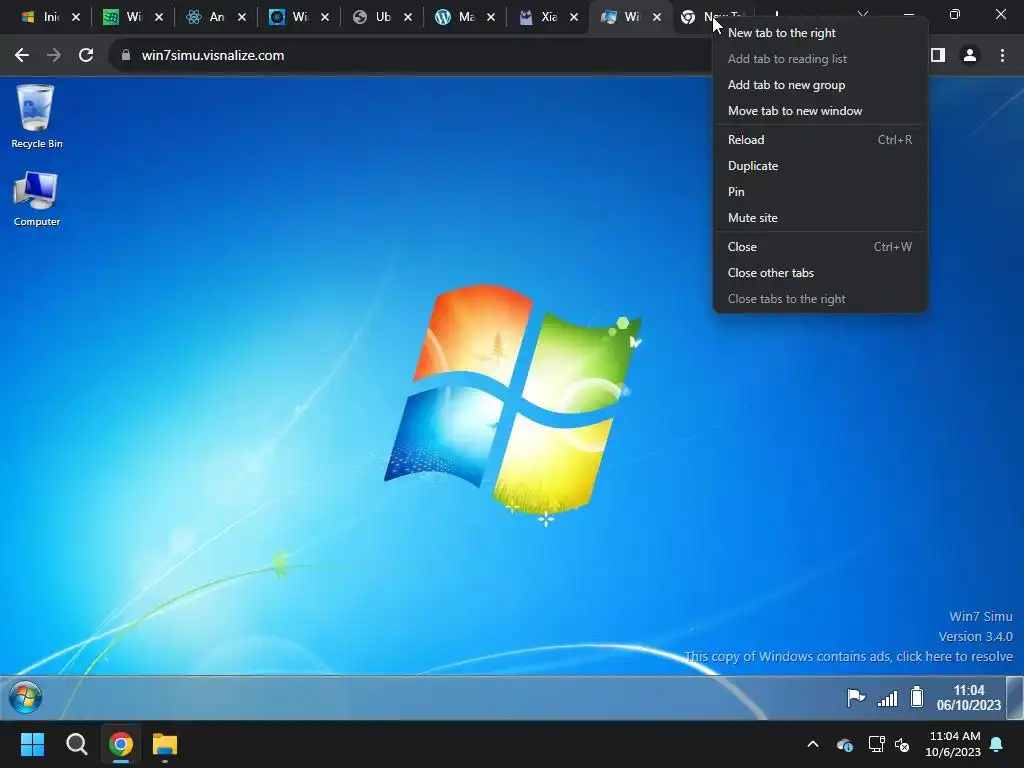Screen dimensions: 1024x768
Task: Go back with the browser back arrow
Action: point(22,56)
